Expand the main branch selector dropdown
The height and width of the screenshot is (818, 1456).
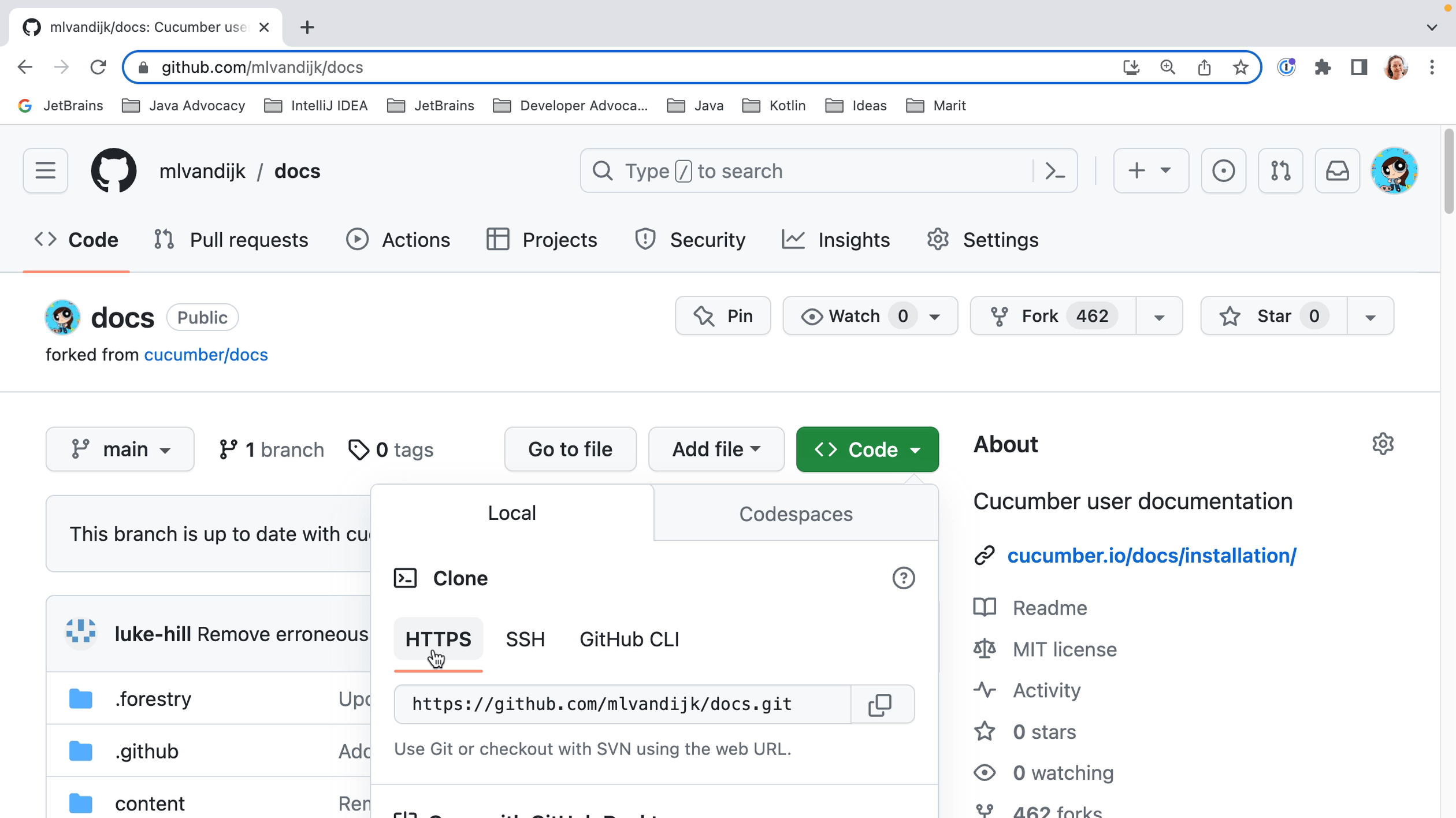(x=120, y=449)
